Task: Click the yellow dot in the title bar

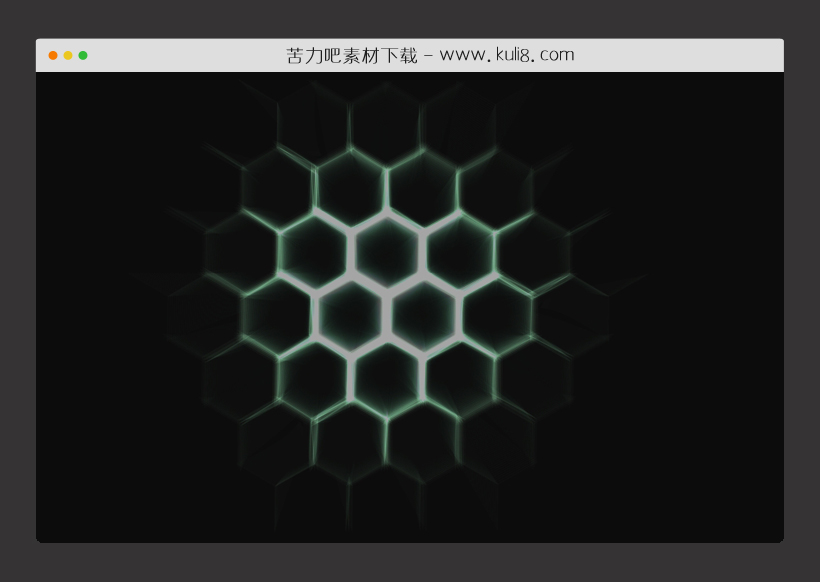Action: (68, 55)
